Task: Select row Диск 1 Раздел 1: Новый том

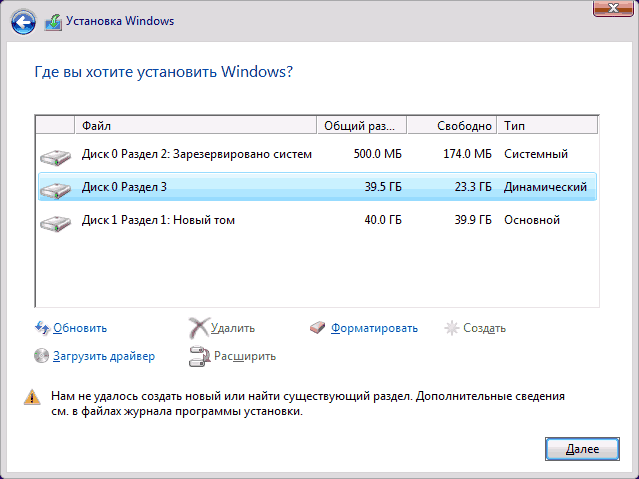Action: click(317, 220)
